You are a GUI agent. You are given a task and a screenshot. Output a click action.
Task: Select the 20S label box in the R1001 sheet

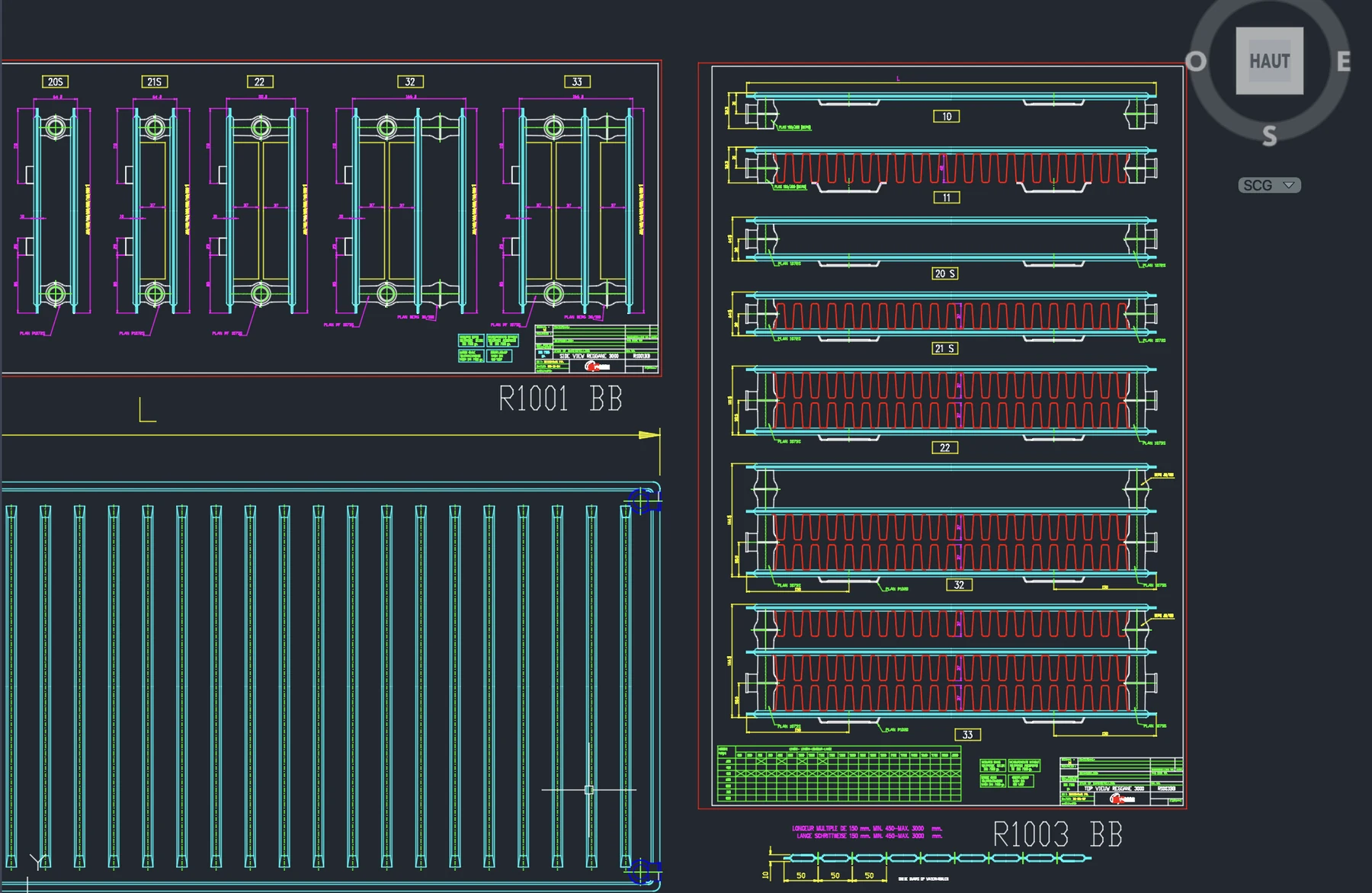click(x=56, y=82)
